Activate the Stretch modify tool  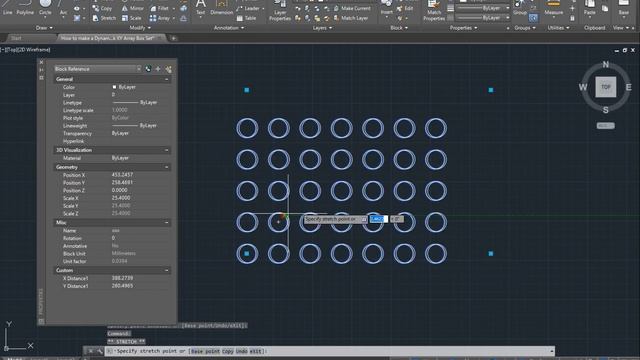pyautogui.click(x=104, y=18)
